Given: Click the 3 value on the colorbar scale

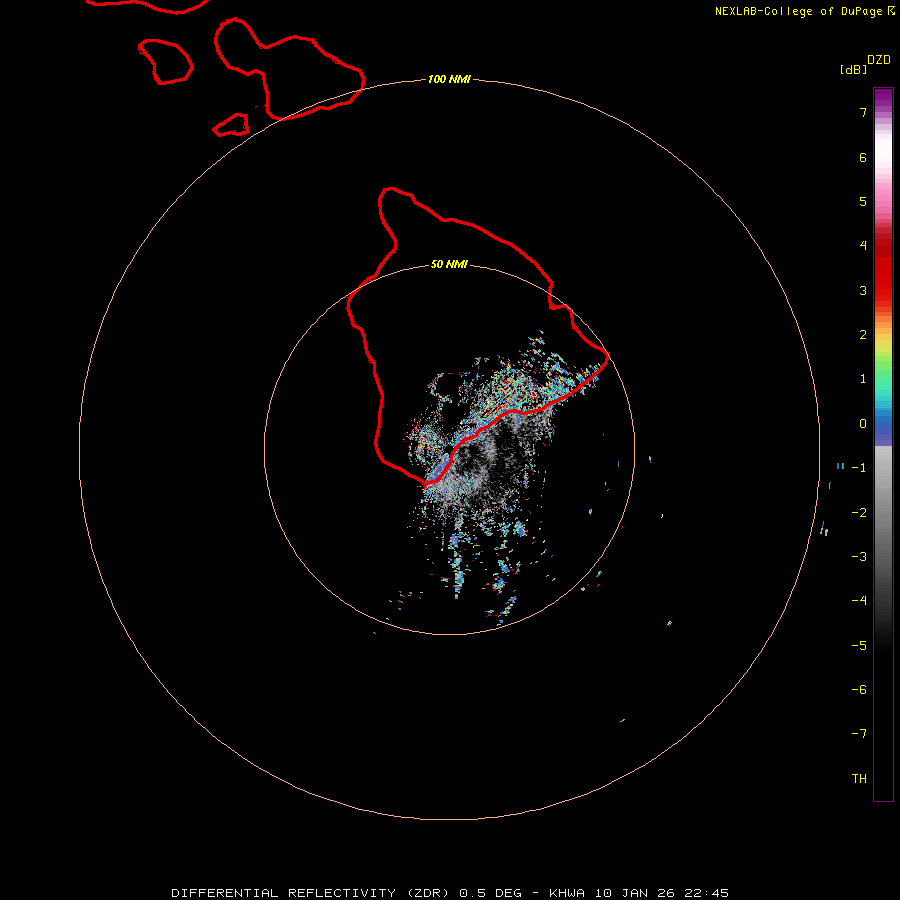Looking at the screenshot, I should pos(863,290).
